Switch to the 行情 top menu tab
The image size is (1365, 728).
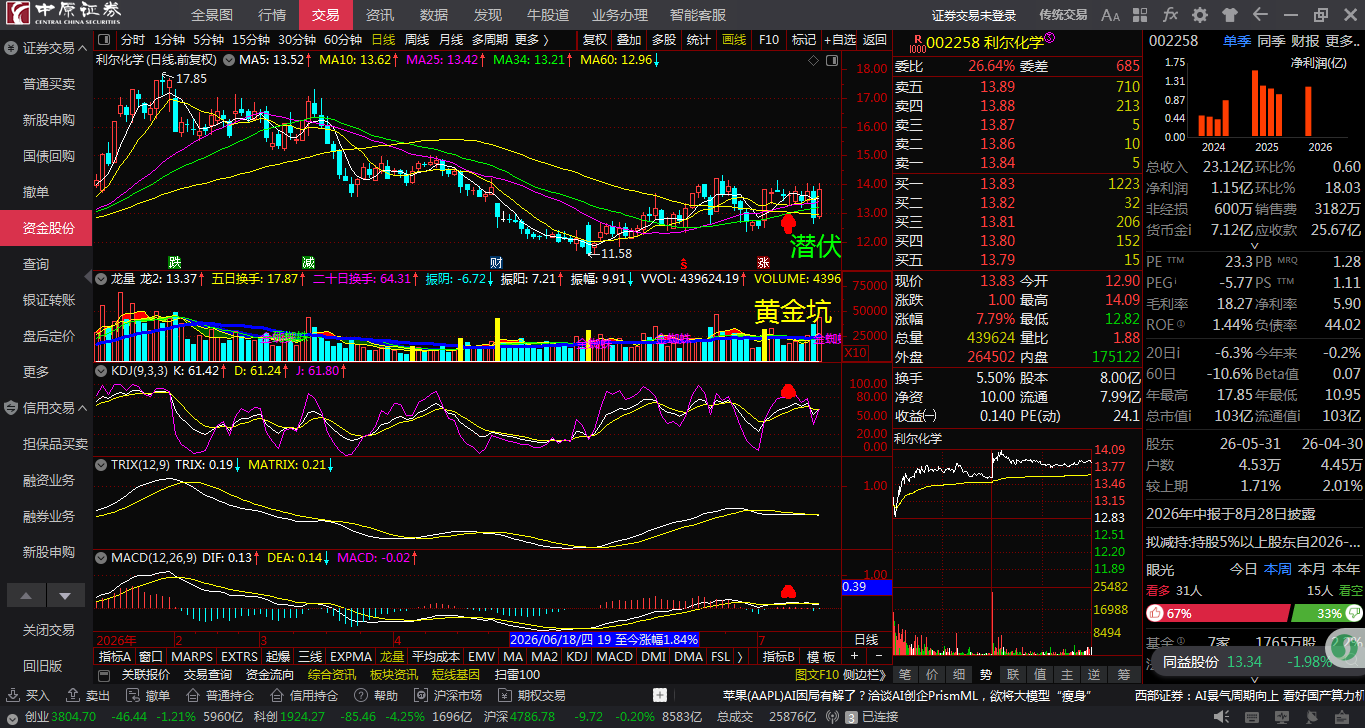pyautogui.click(x=271, y=15)
